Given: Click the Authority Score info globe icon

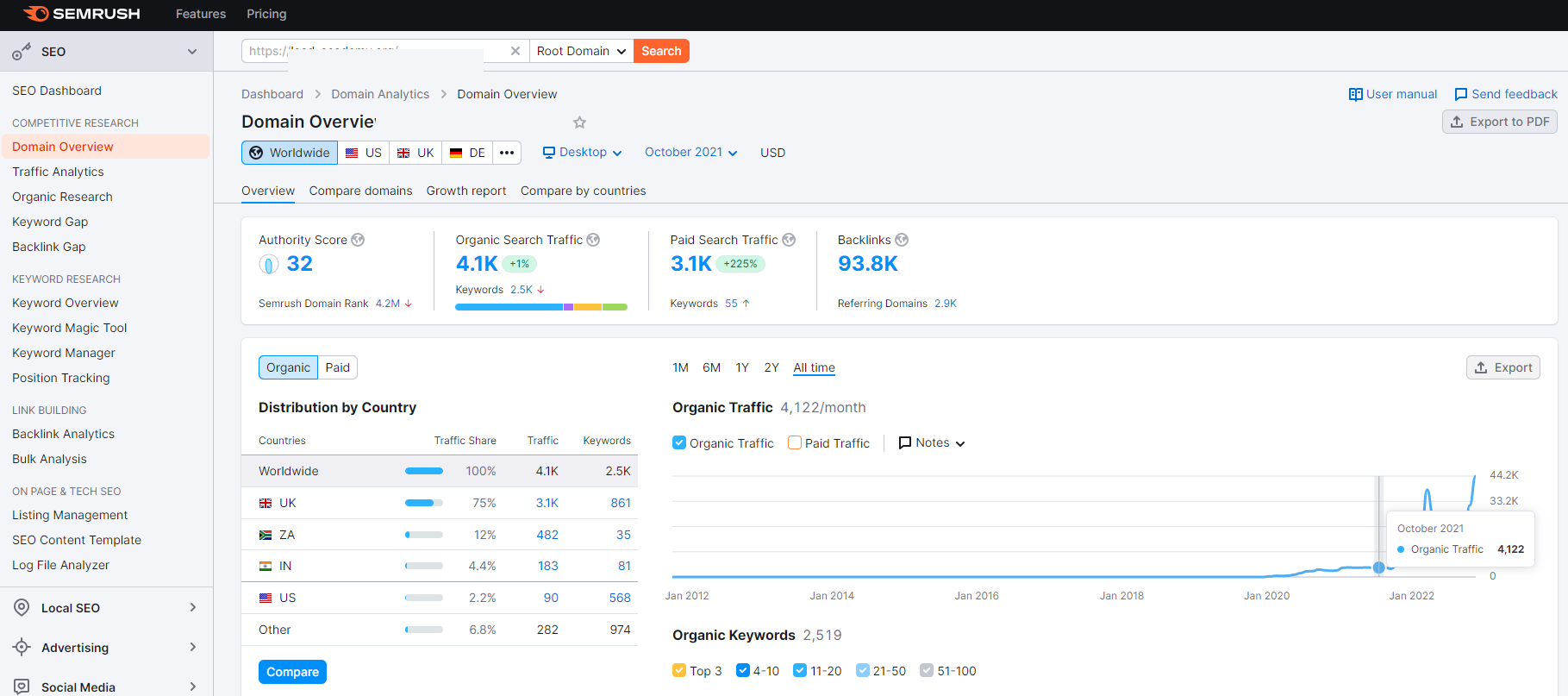Looking at the screenshot, I should [x=358, y=240].
